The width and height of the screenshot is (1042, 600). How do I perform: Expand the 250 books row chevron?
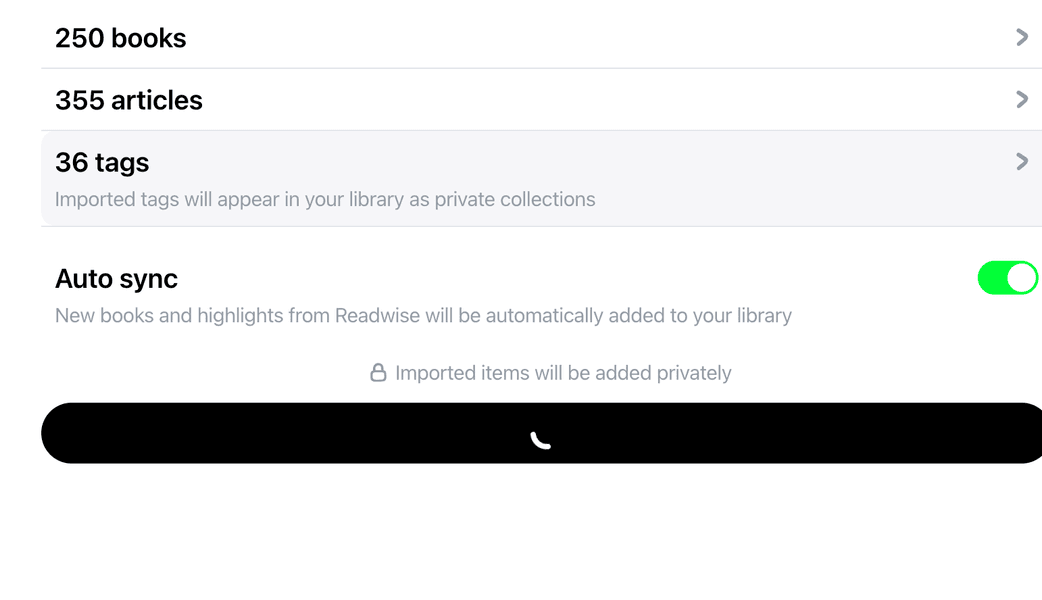click(x=1021, y=37)
